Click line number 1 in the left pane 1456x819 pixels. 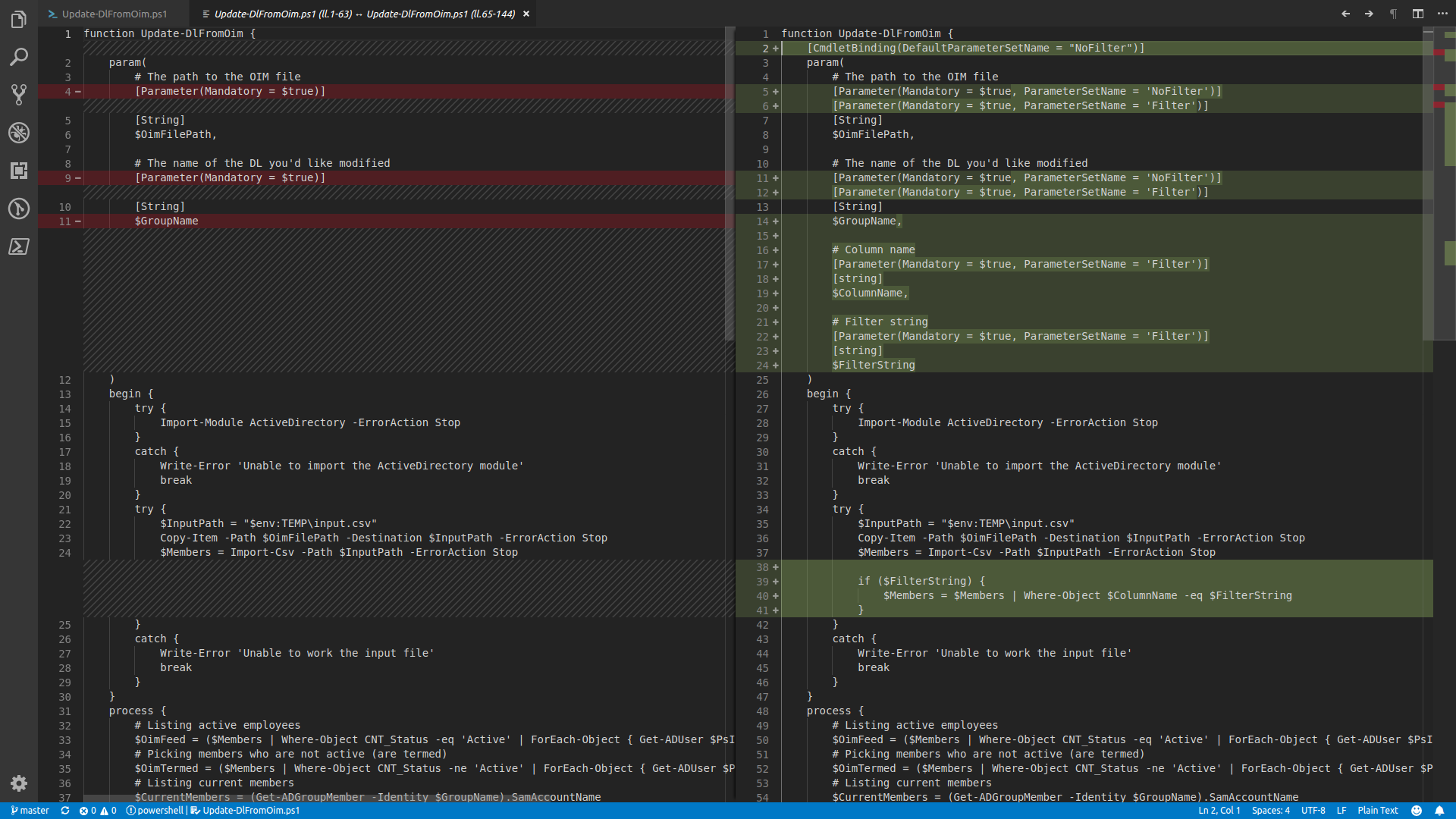pyautogui.click(x=67, y=34)
